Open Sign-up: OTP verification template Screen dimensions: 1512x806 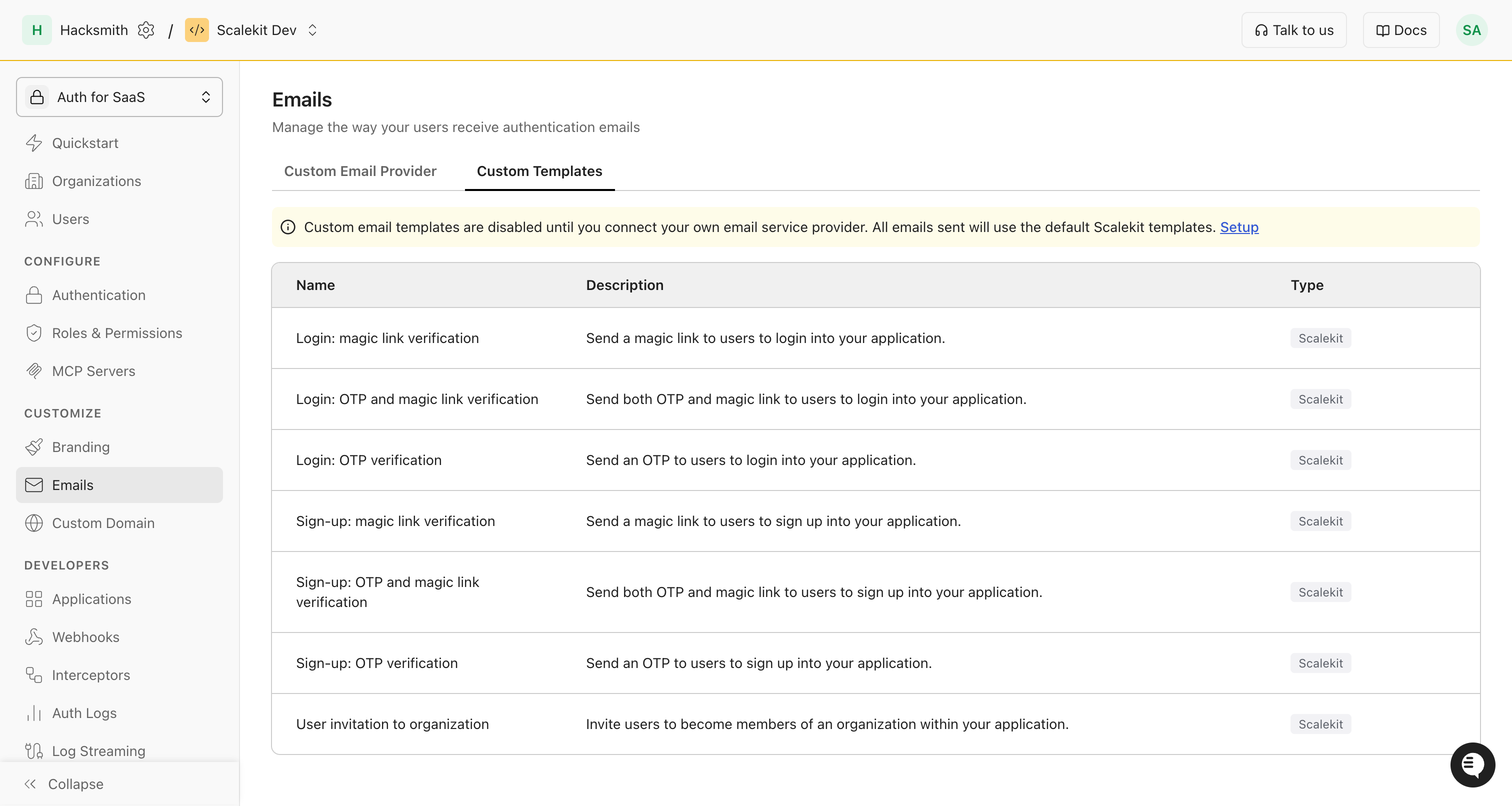[x=875, y=663]
